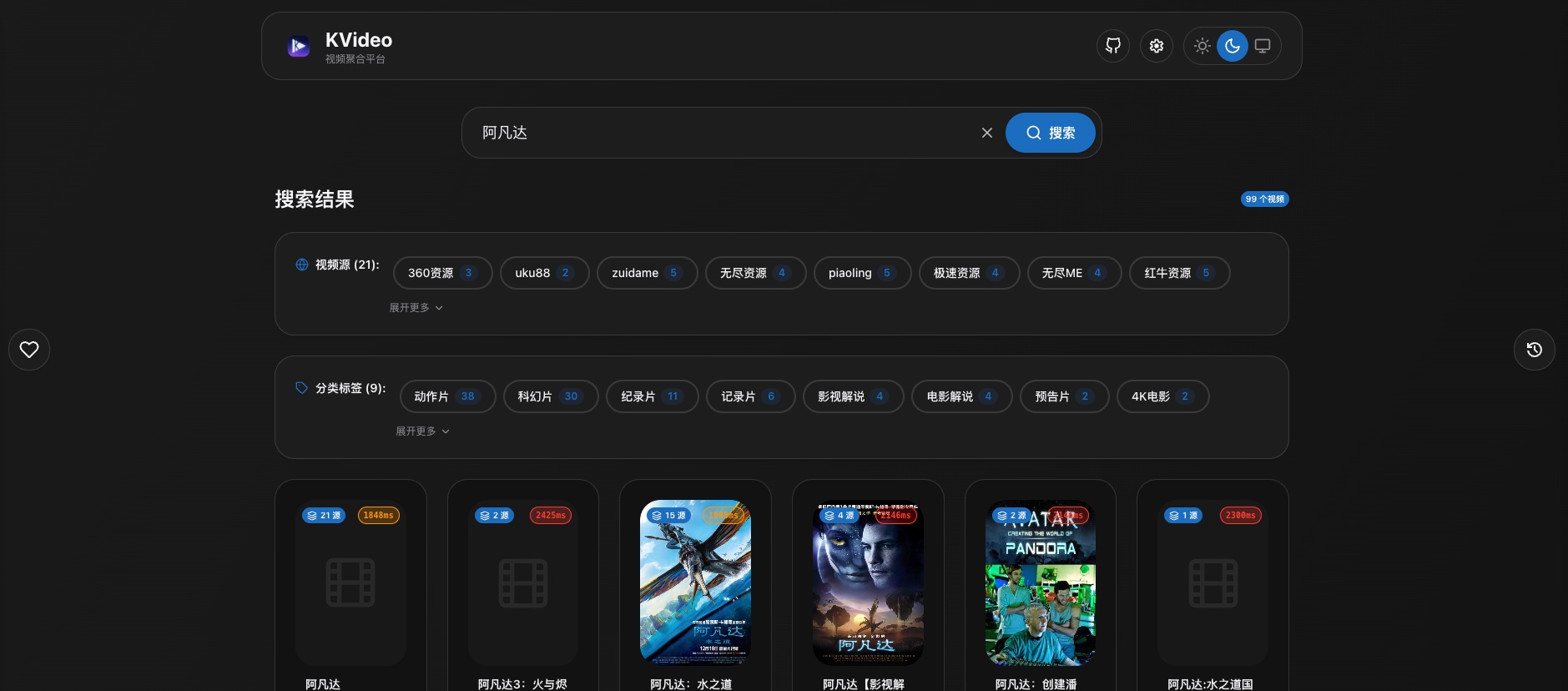
Task: Click the 21 源 source count badge
Action: point(324,516)
